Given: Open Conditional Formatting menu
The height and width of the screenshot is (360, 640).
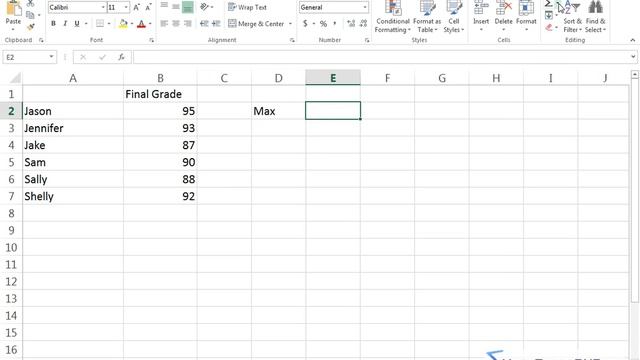Looking at the screenshot, I should click(393, 17).
